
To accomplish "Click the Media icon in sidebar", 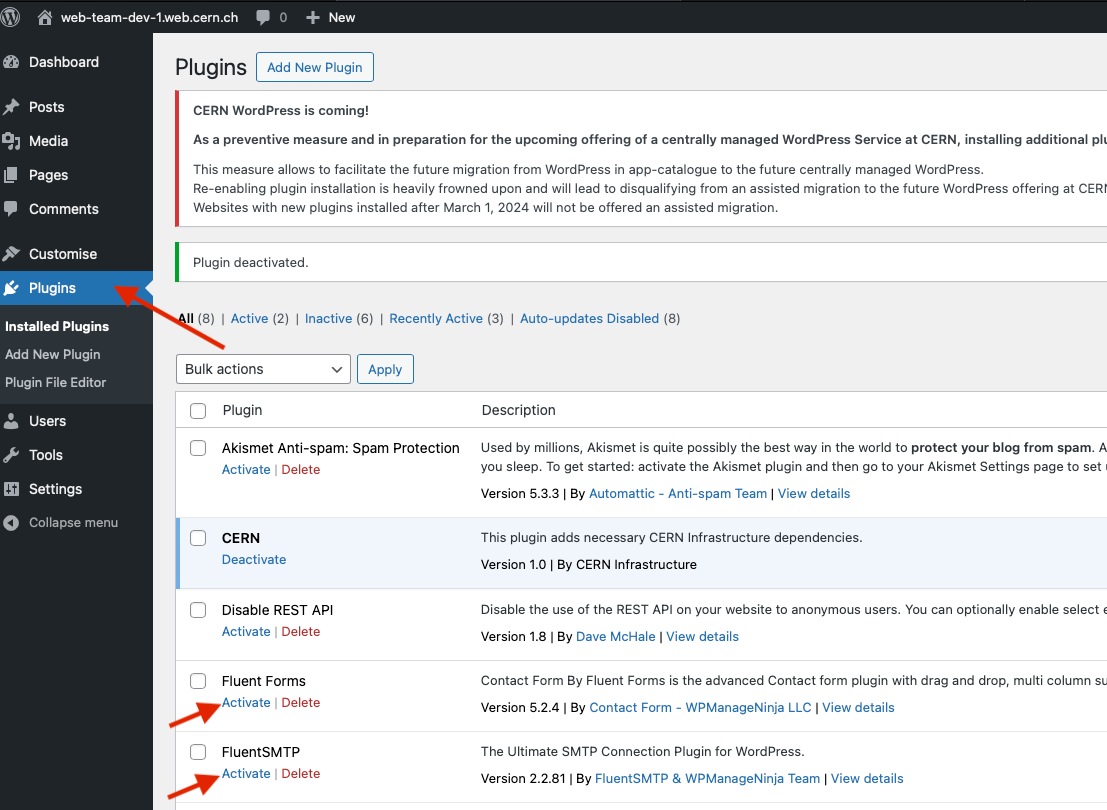I will 11,141.
